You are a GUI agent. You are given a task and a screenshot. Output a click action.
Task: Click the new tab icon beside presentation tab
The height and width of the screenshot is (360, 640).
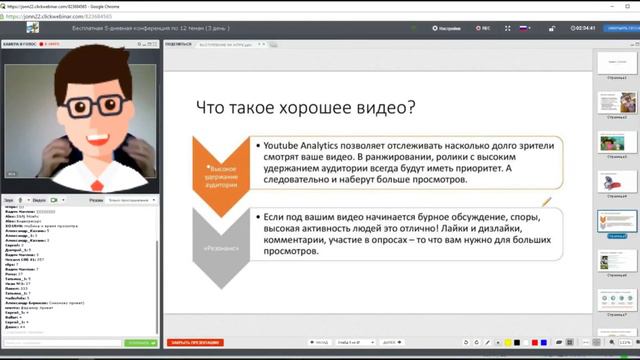point(273,44)
